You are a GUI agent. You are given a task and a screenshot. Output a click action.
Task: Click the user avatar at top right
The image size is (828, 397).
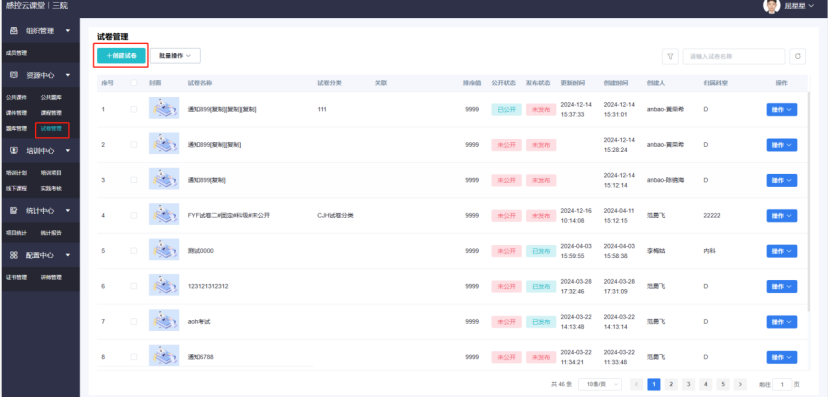[771, 6]
